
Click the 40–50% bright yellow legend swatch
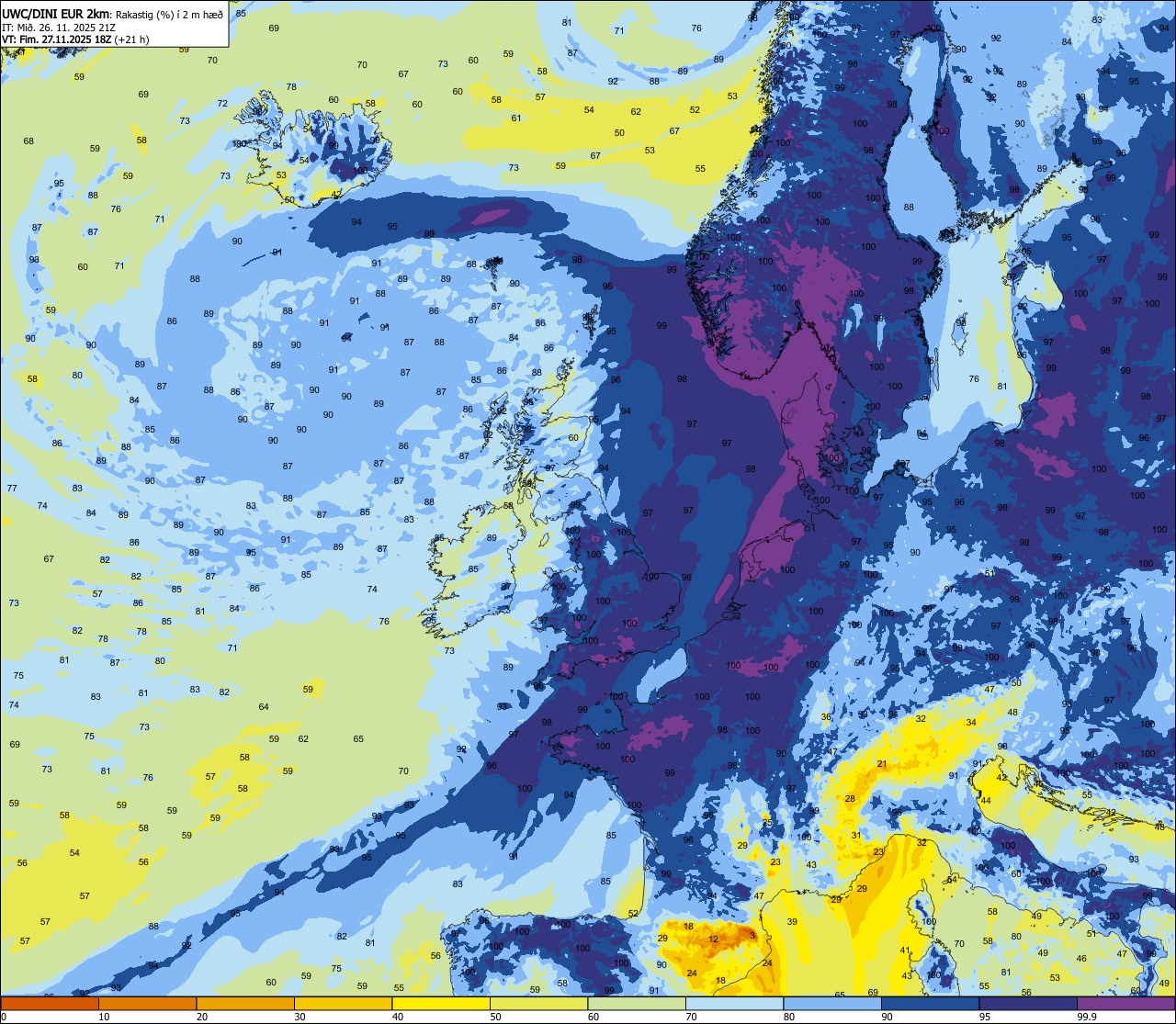coord(441,1003)
